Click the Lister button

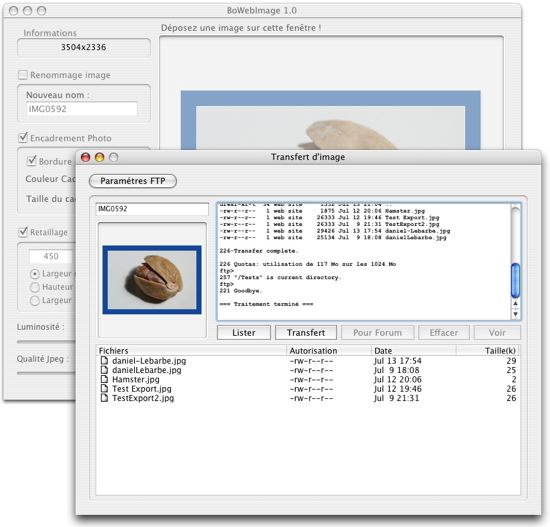244,333
